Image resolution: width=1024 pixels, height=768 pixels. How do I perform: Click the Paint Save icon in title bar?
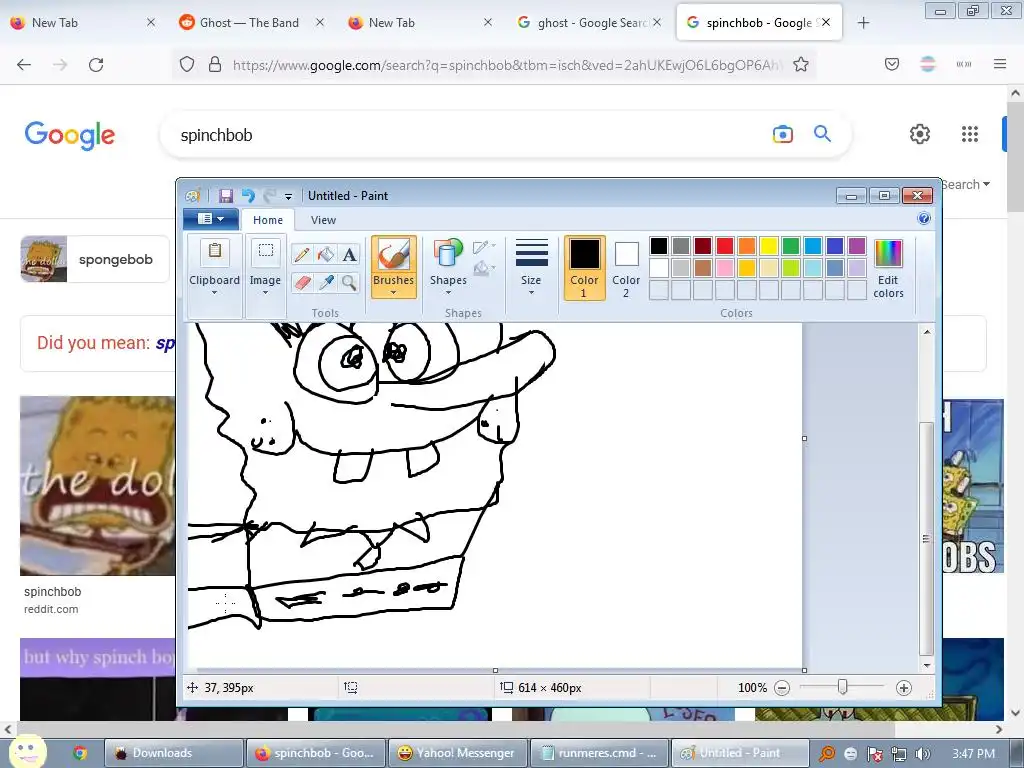click(x=226, y=195)
